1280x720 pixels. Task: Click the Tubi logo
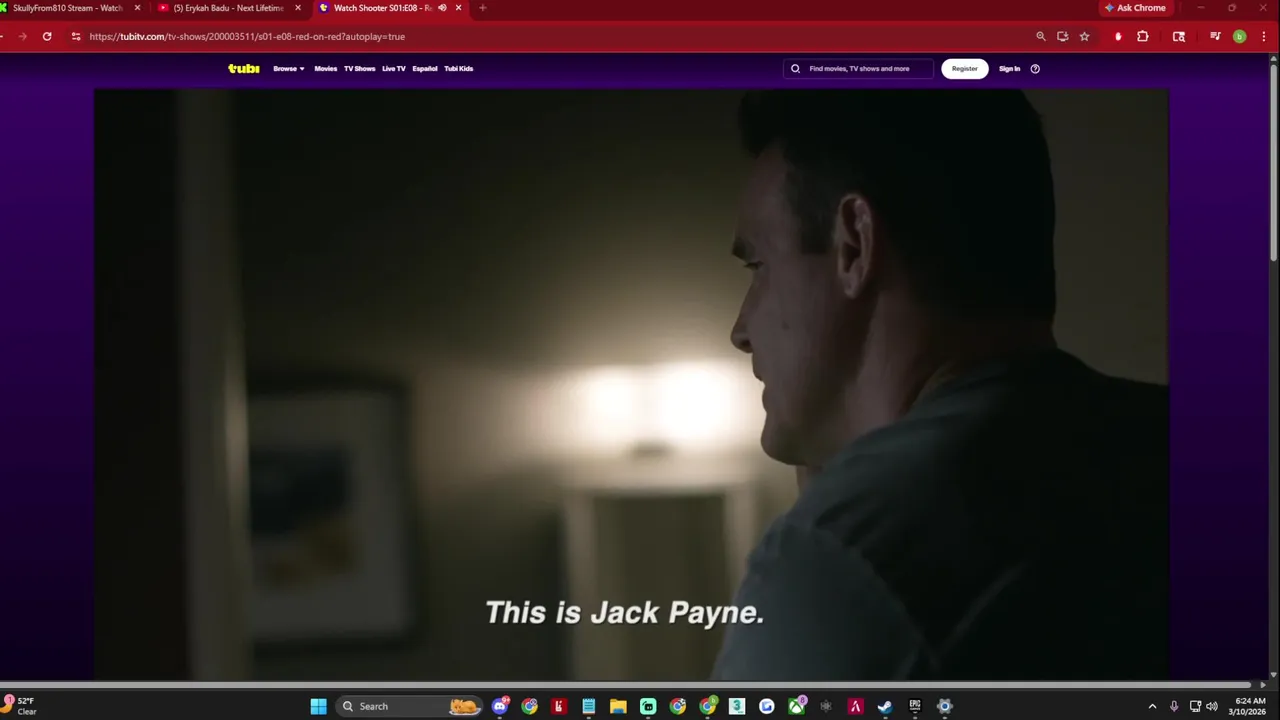[x=244, y=69]
